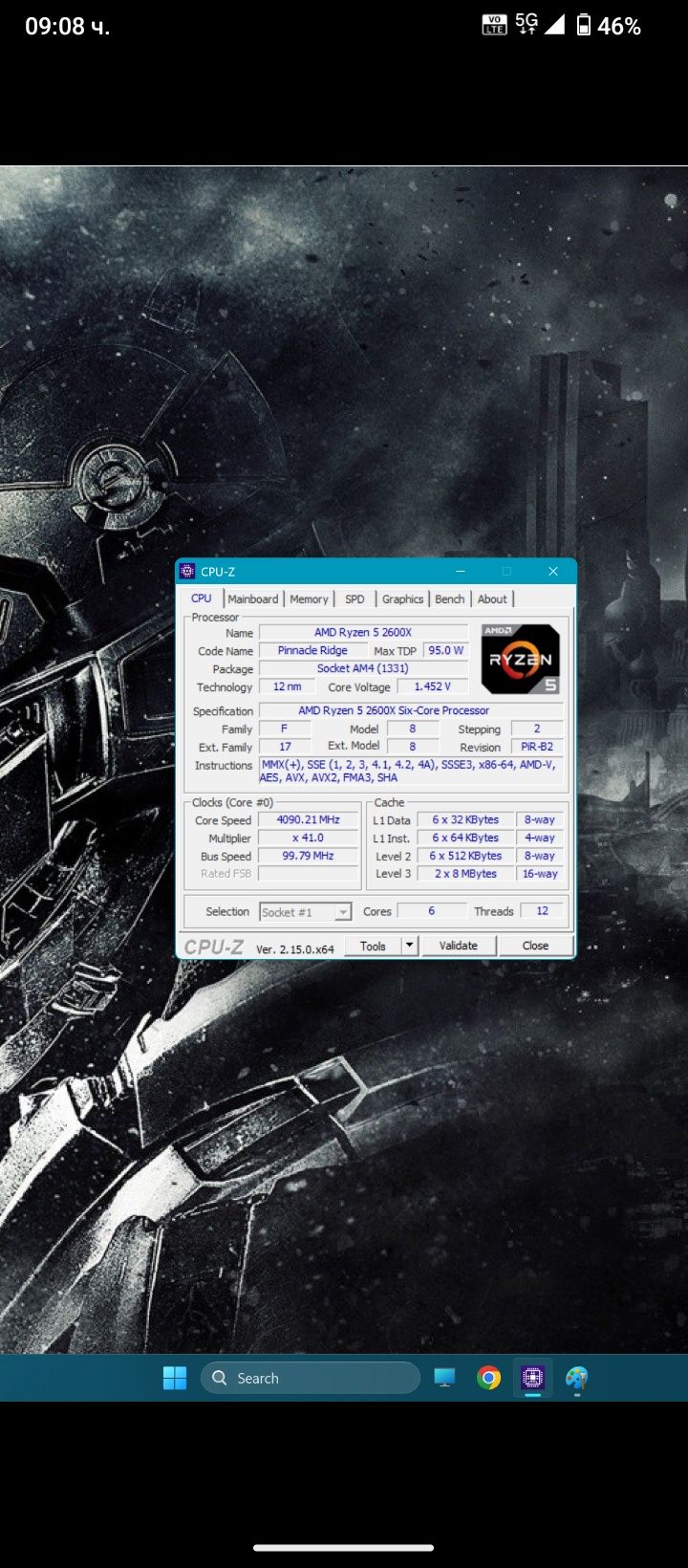Click the search magnifier icon in the taskbar

coord(220,1378)
